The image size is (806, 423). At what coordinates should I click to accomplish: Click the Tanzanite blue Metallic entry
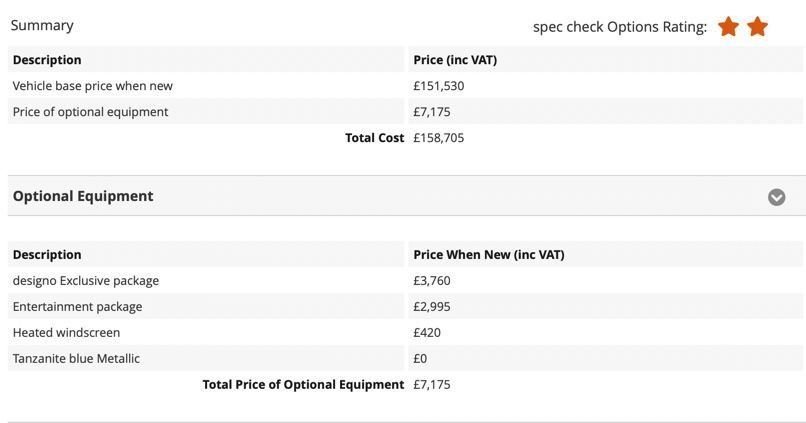[x=76, y=359]
